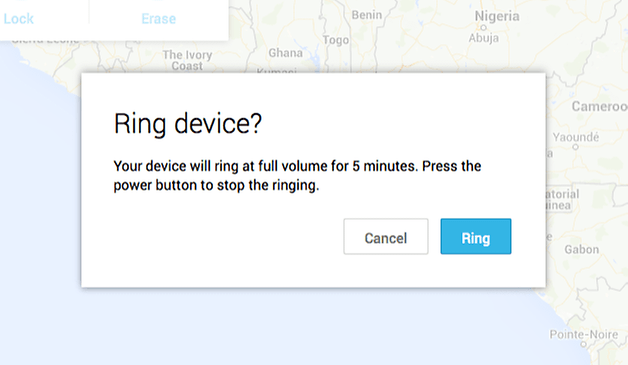Dismiss the dialog with the Cancel button
The width and height of the screenshot is (628, 365).
[x=386, y=236]
